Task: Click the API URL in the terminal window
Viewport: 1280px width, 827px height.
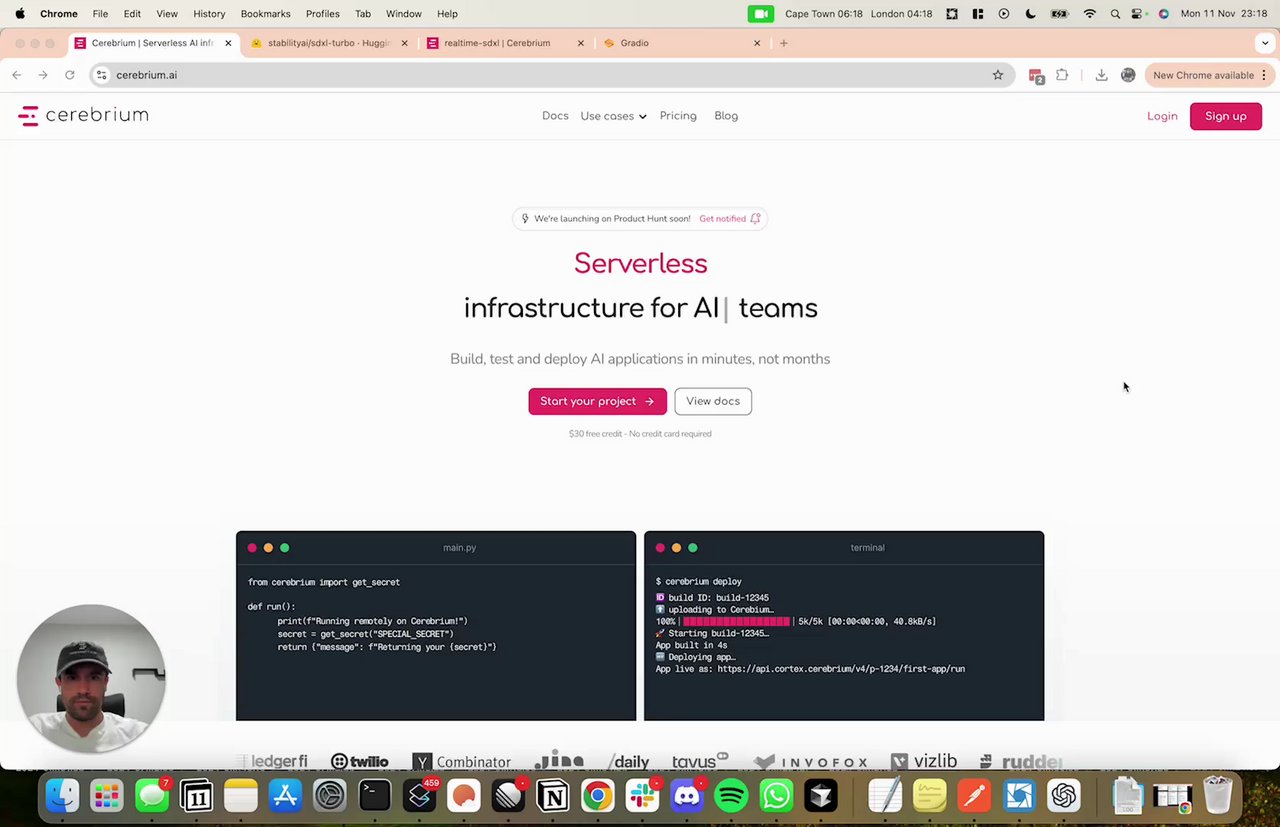Action: [x=841, y=669]
